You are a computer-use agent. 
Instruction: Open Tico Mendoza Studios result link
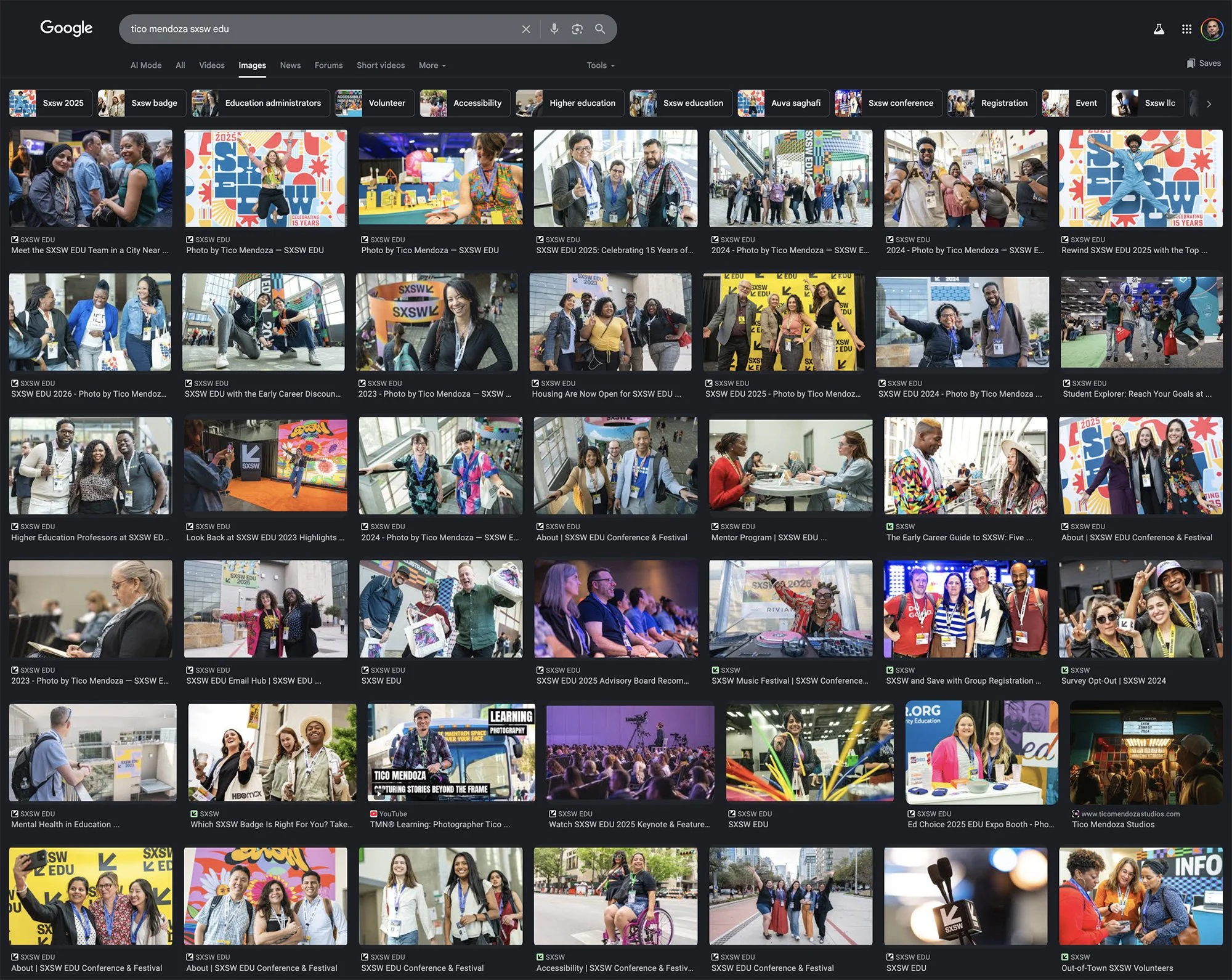(x=1113, y=824)
